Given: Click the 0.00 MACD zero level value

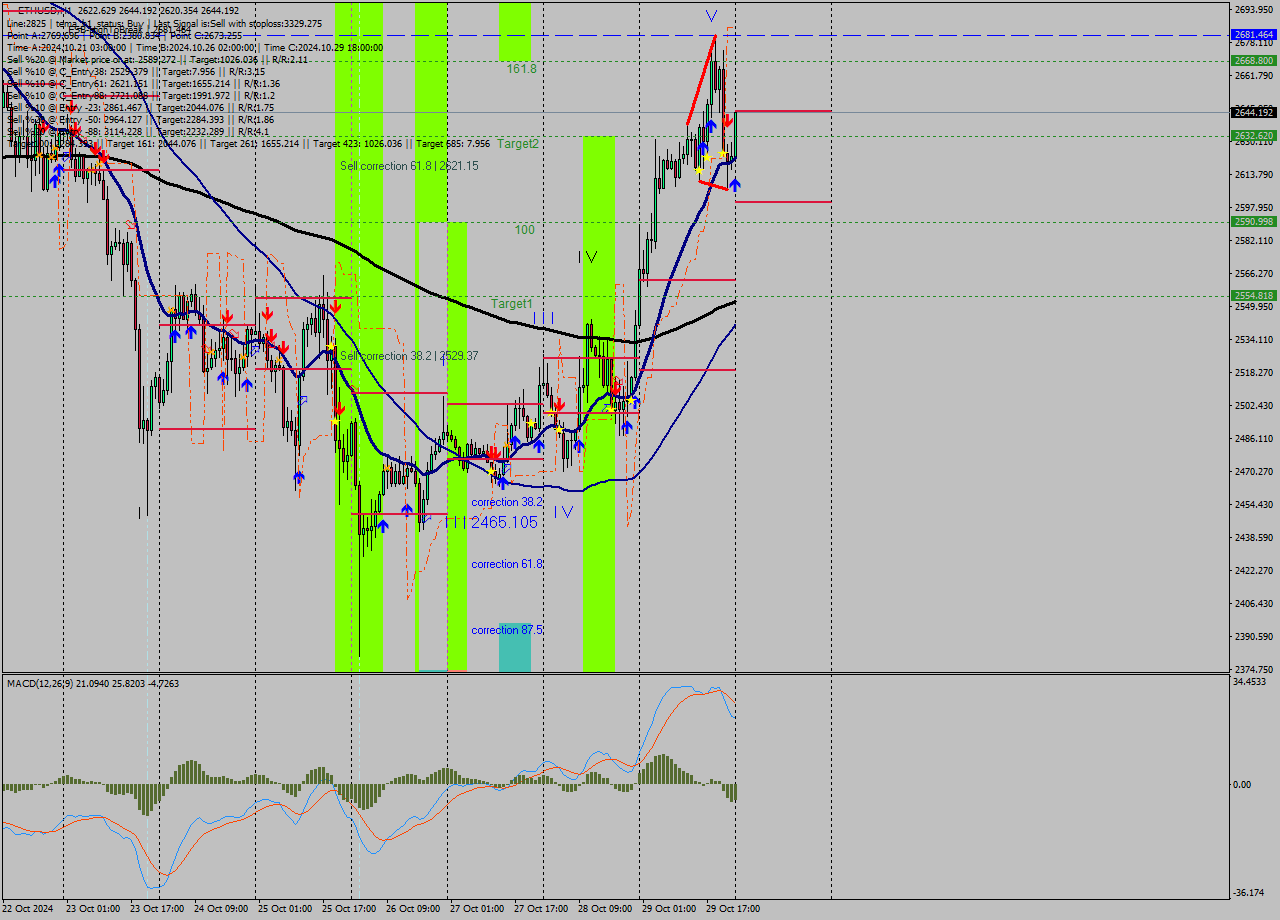Looking at the screenshot, I should click(x=1243, y=784).
